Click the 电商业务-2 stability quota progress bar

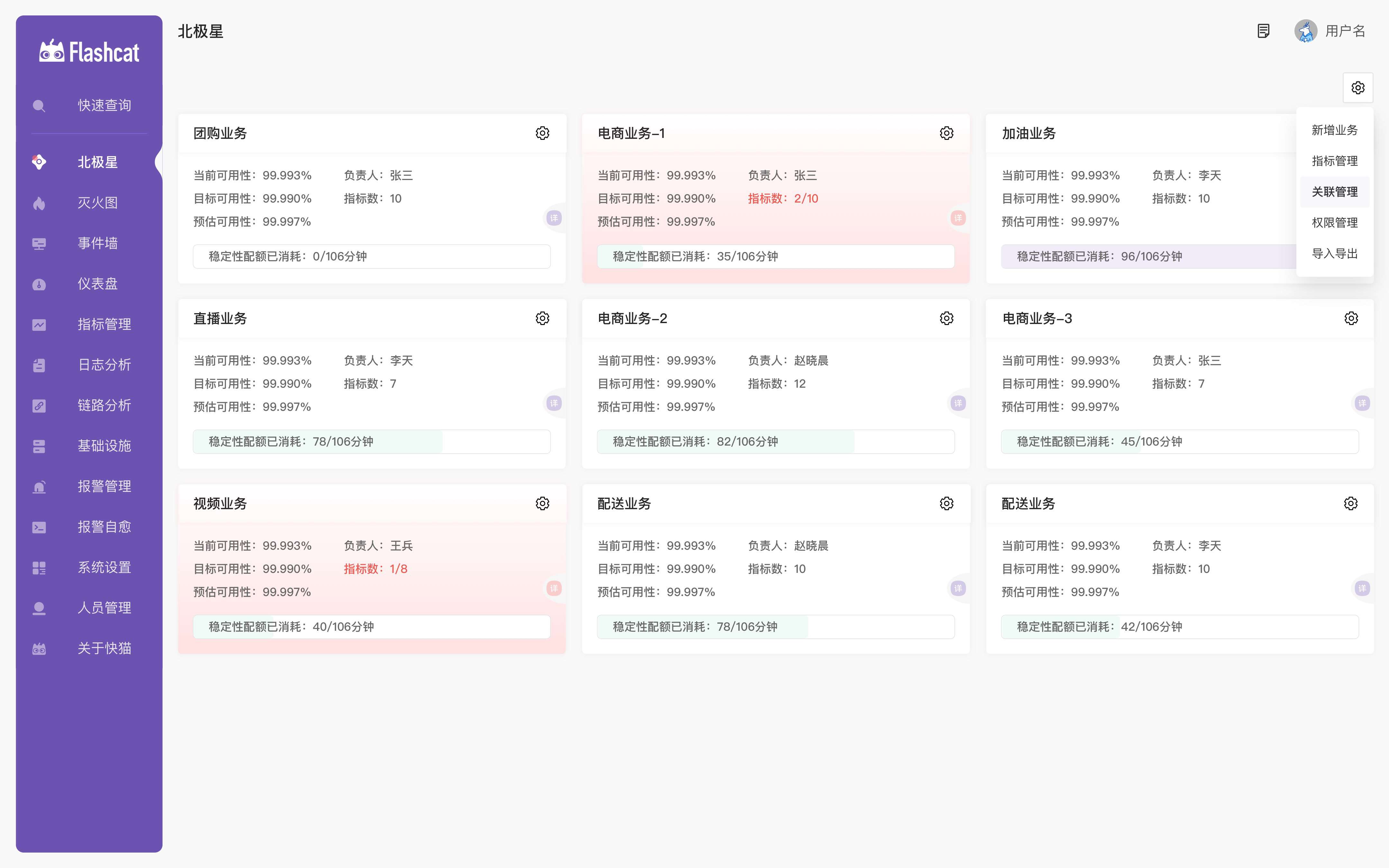click(776, 441)
